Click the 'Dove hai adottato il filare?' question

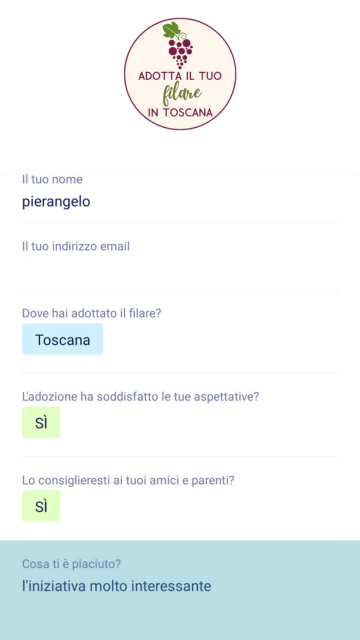point(92,313)
